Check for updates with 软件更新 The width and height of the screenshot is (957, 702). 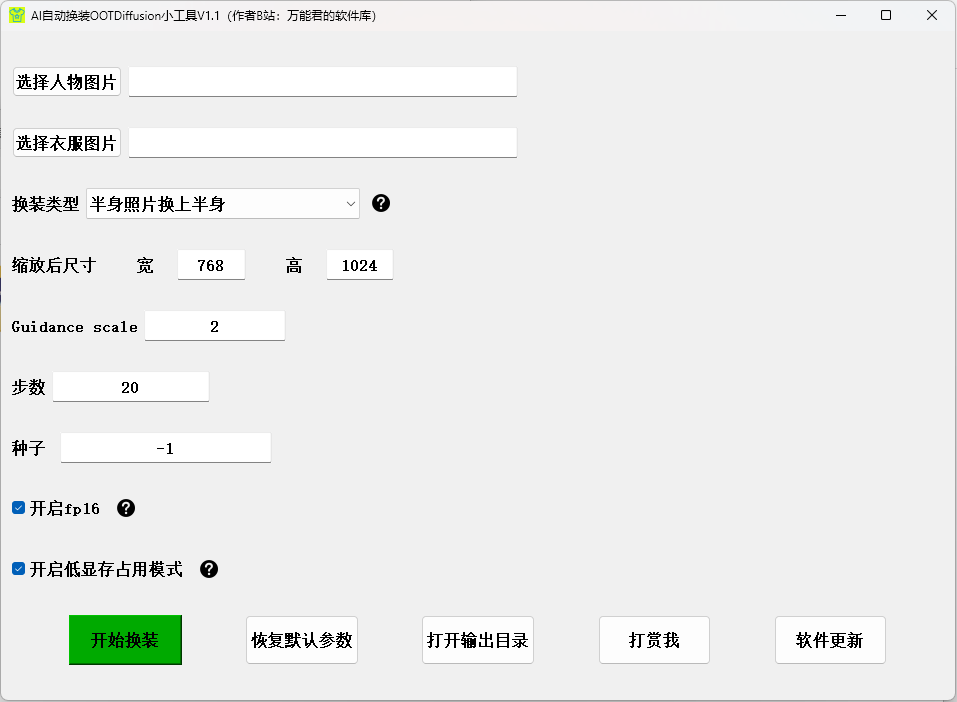[x=830, y=640]
